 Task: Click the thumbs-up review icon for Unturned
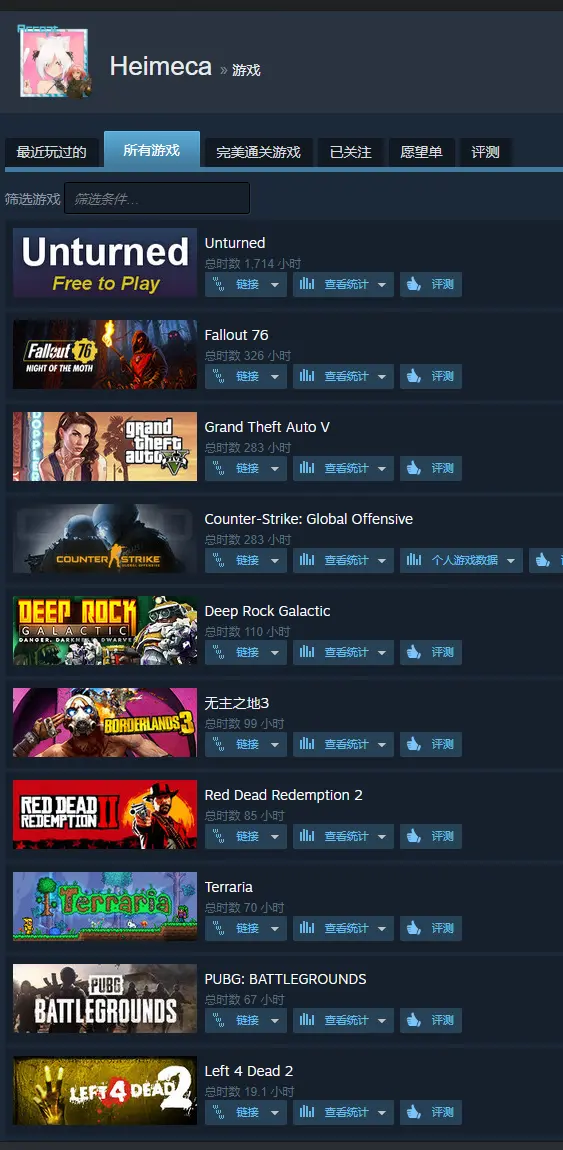pyautogui.click(x=414, y=285)
